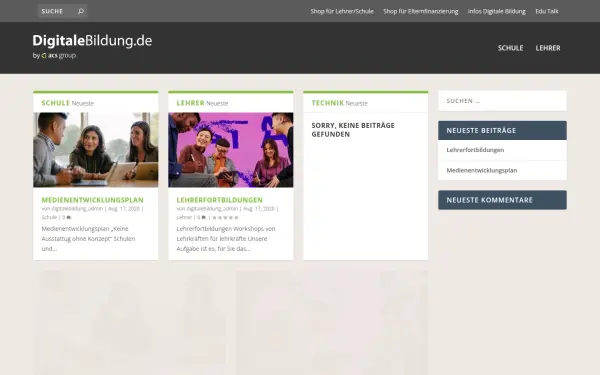Click the magnifier icon in top search
This screenshot has height=375, width=600.
[81, 11]
